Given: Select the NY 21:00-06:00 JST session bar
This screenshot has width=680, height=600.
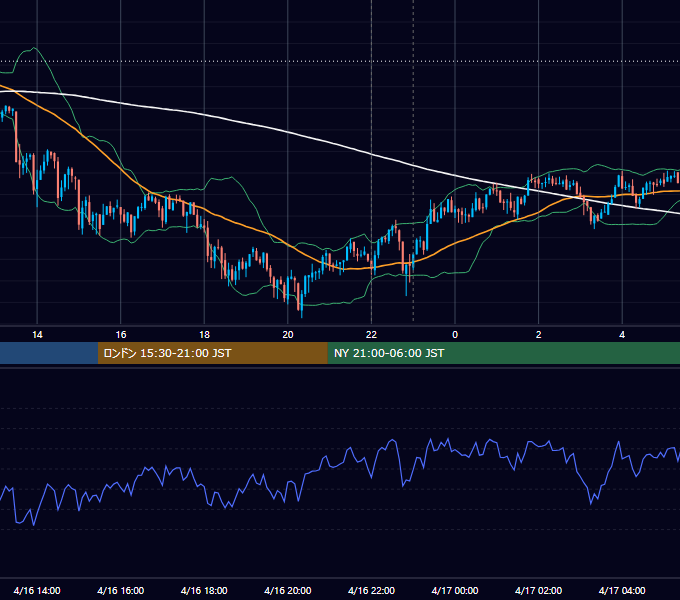Looking at the screenshot, I should [x=503, y=353].
